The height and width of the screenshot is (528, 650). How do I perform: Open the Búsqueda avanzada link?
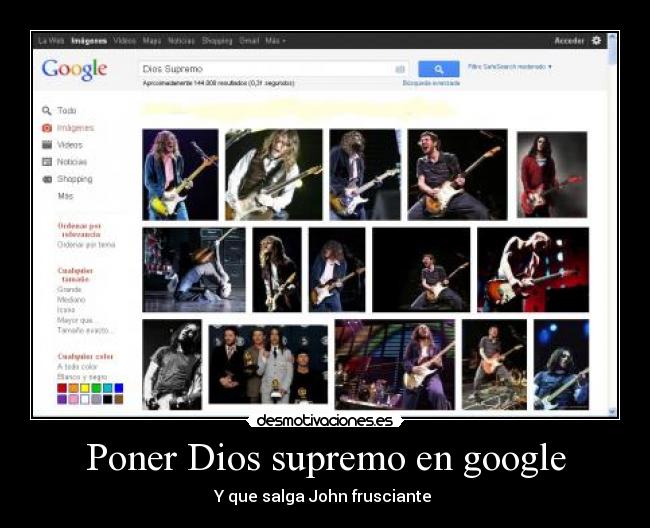431,83
